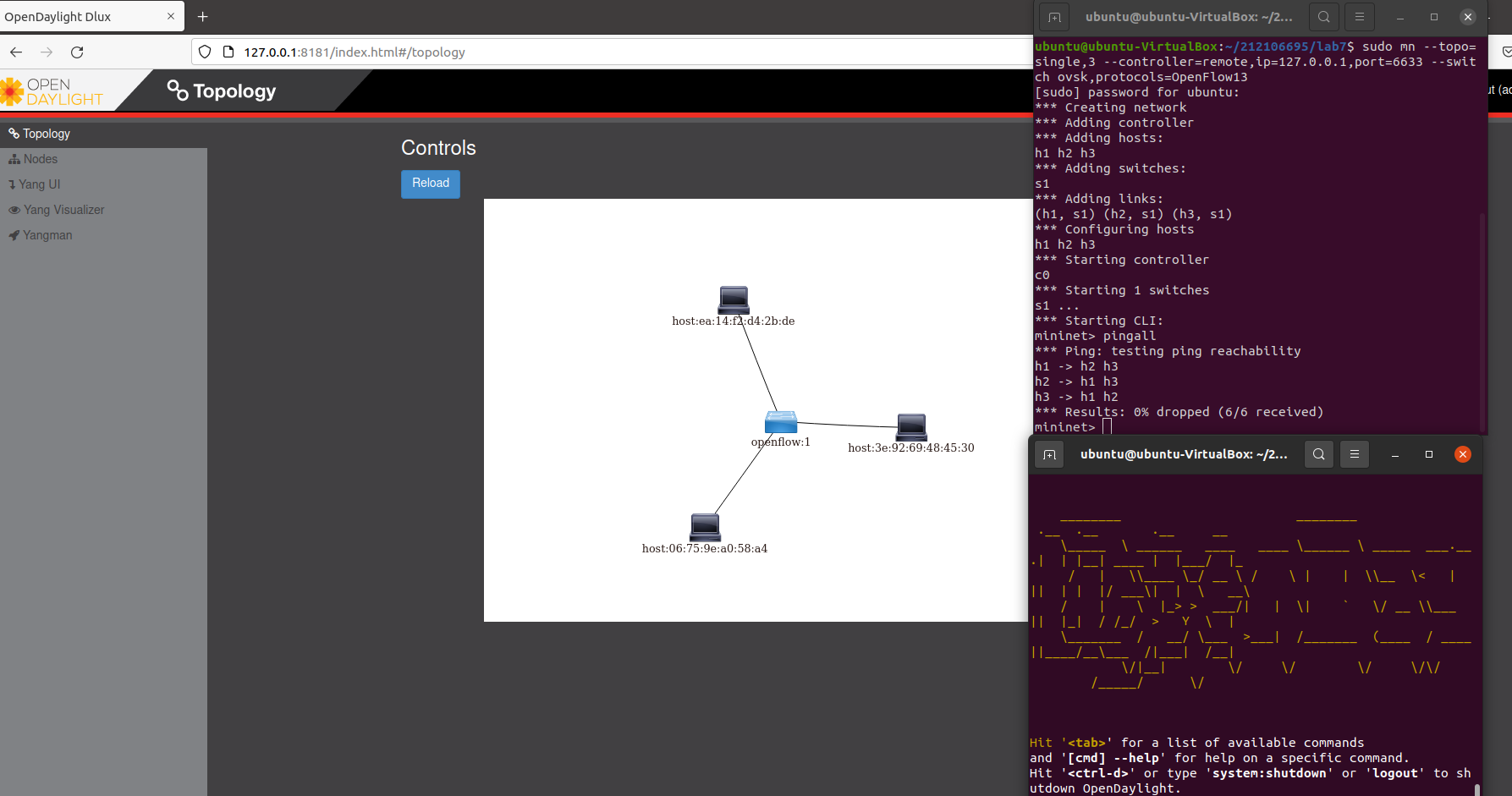Click the browser reload page icon
1512x796 pixels.
[x=77, y=52]
